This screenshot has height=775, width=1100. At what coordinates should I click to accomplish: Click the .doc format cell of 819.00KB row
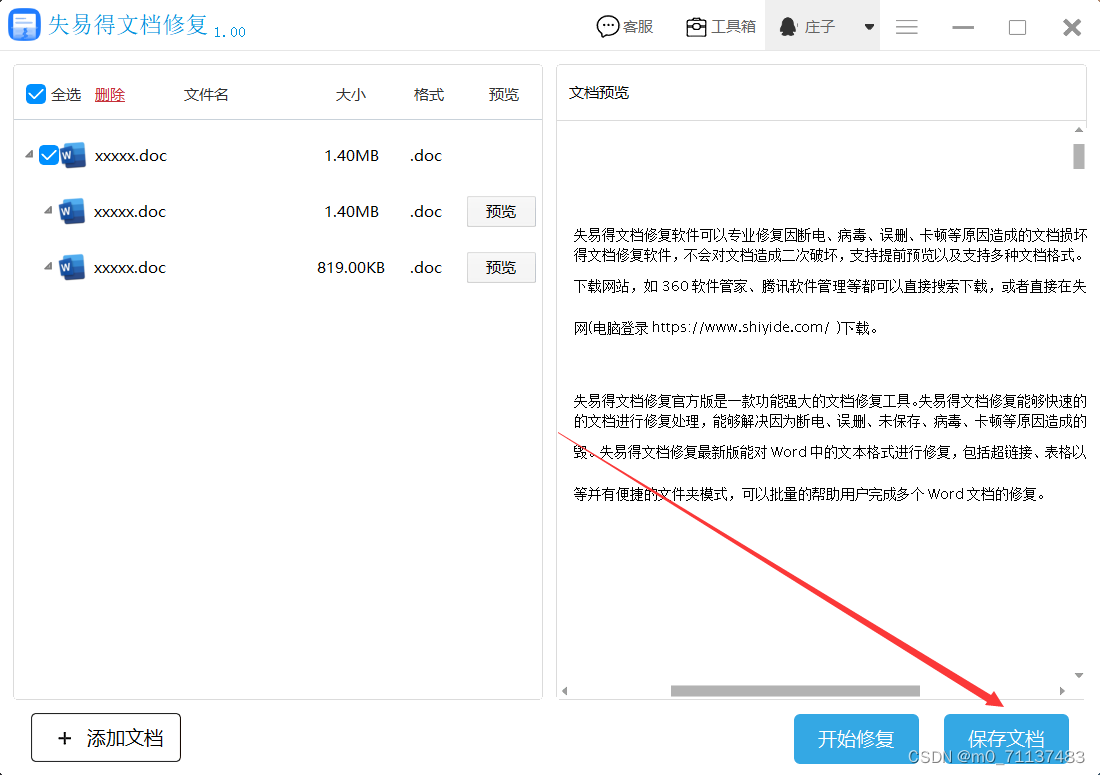(426, 268)
